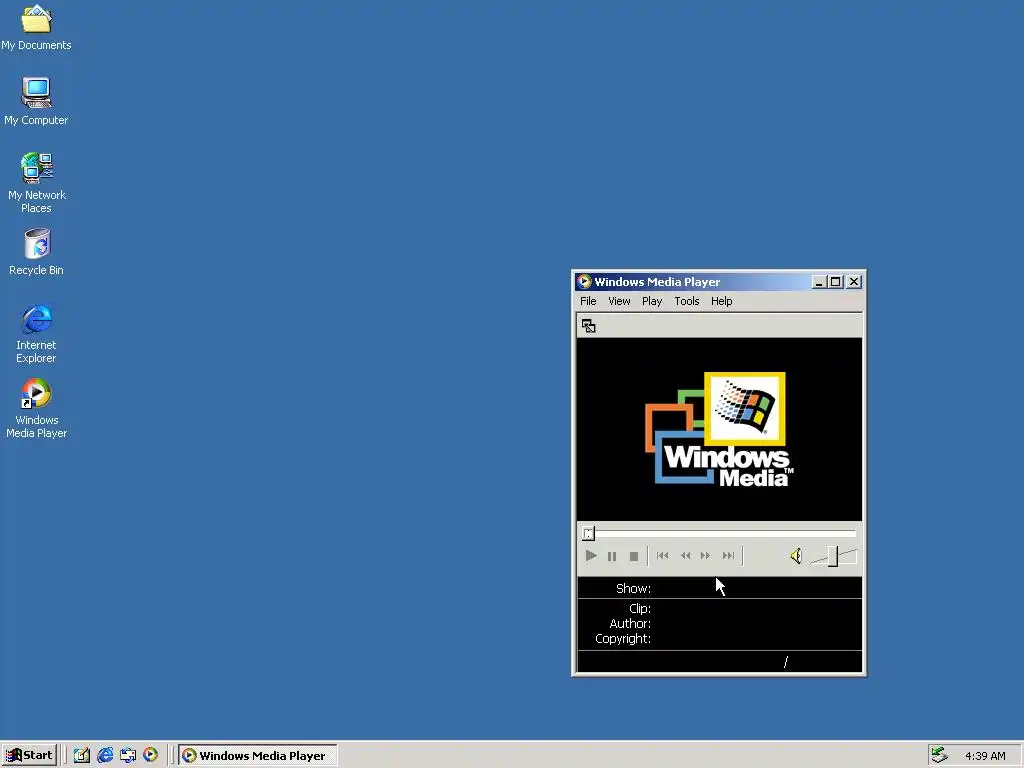This screenshot has width=1024, height=768.
Task: Launch Internet Explorer from quick launch
Action: tap(104, 755)
